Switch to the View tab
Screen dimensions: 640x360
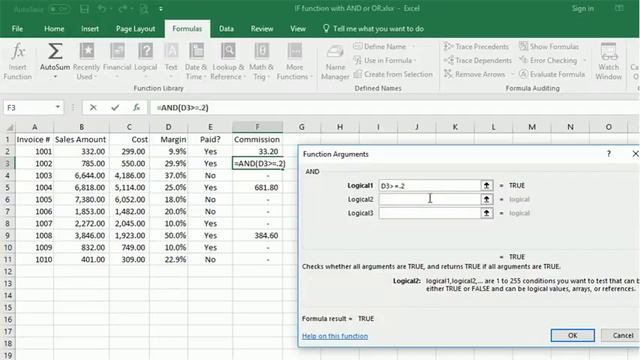pyautogui.click(x=298, y=29)
